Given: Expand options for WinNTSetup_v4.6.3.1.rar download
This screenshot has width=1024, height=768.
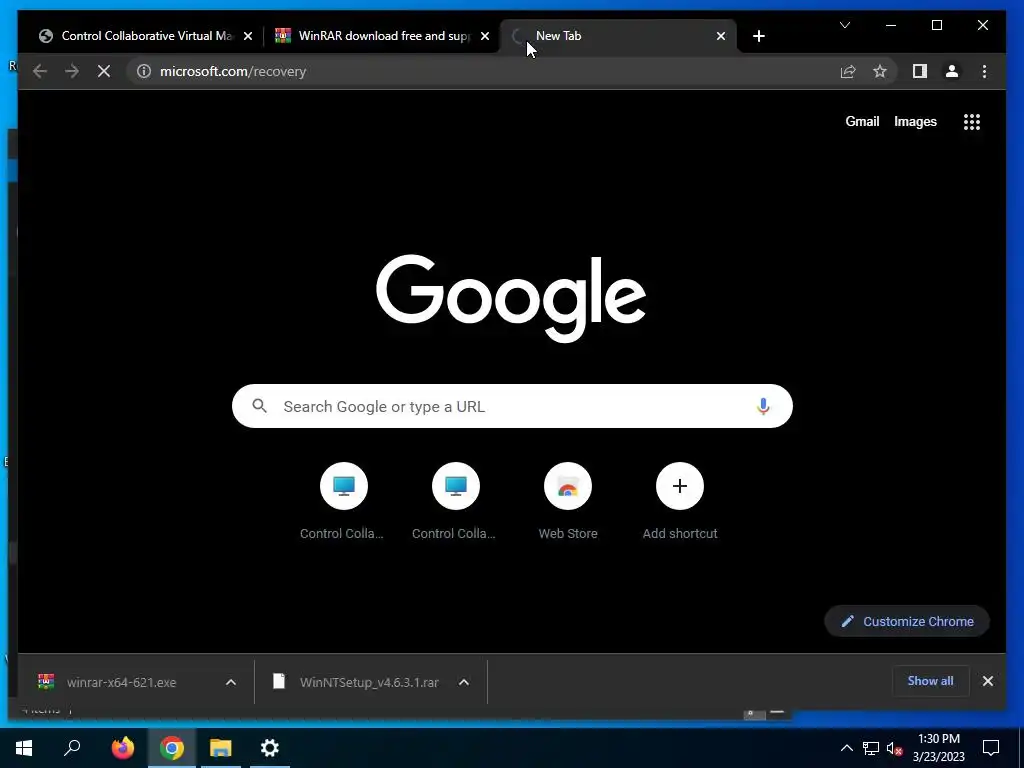Looking at the screenshot, I should [x=464, y=682].
